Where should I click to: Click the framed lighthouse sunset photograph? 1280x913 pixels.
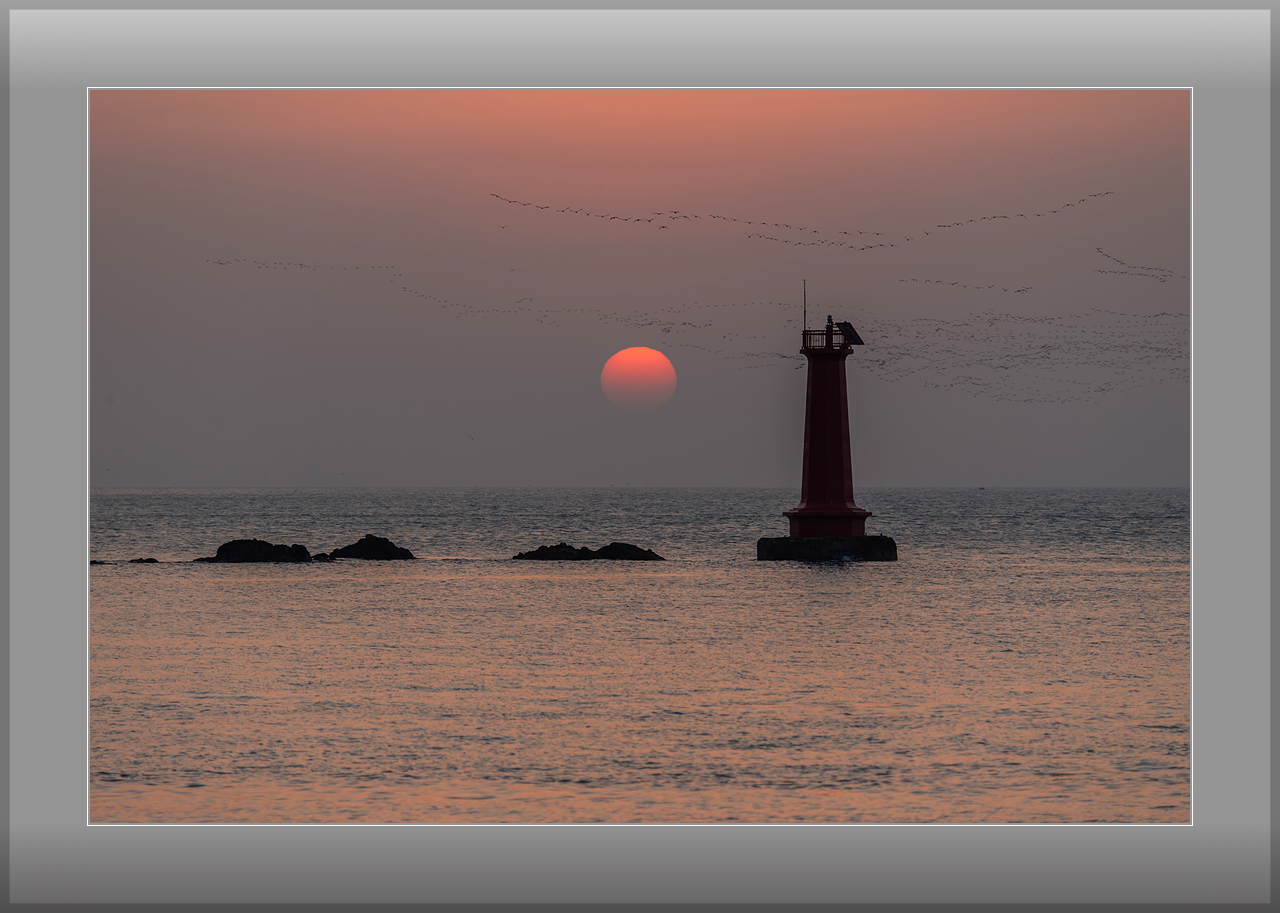coord(640,456)
